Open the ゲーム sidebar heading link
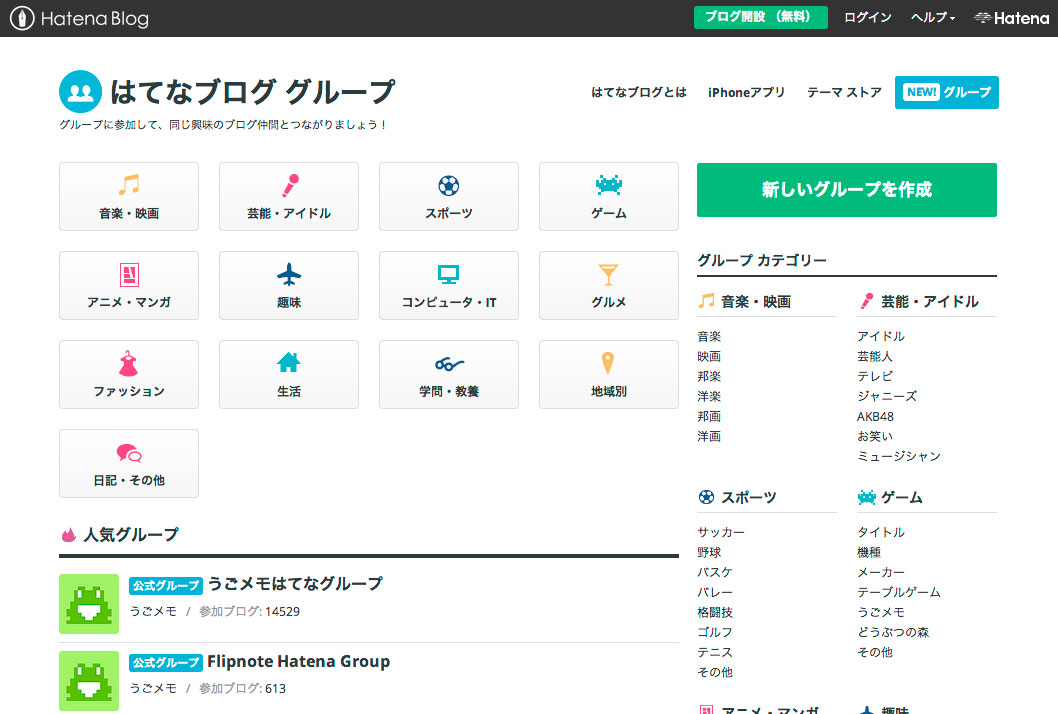This screenshot has height=714, width=1058. [x=901, y=498]
